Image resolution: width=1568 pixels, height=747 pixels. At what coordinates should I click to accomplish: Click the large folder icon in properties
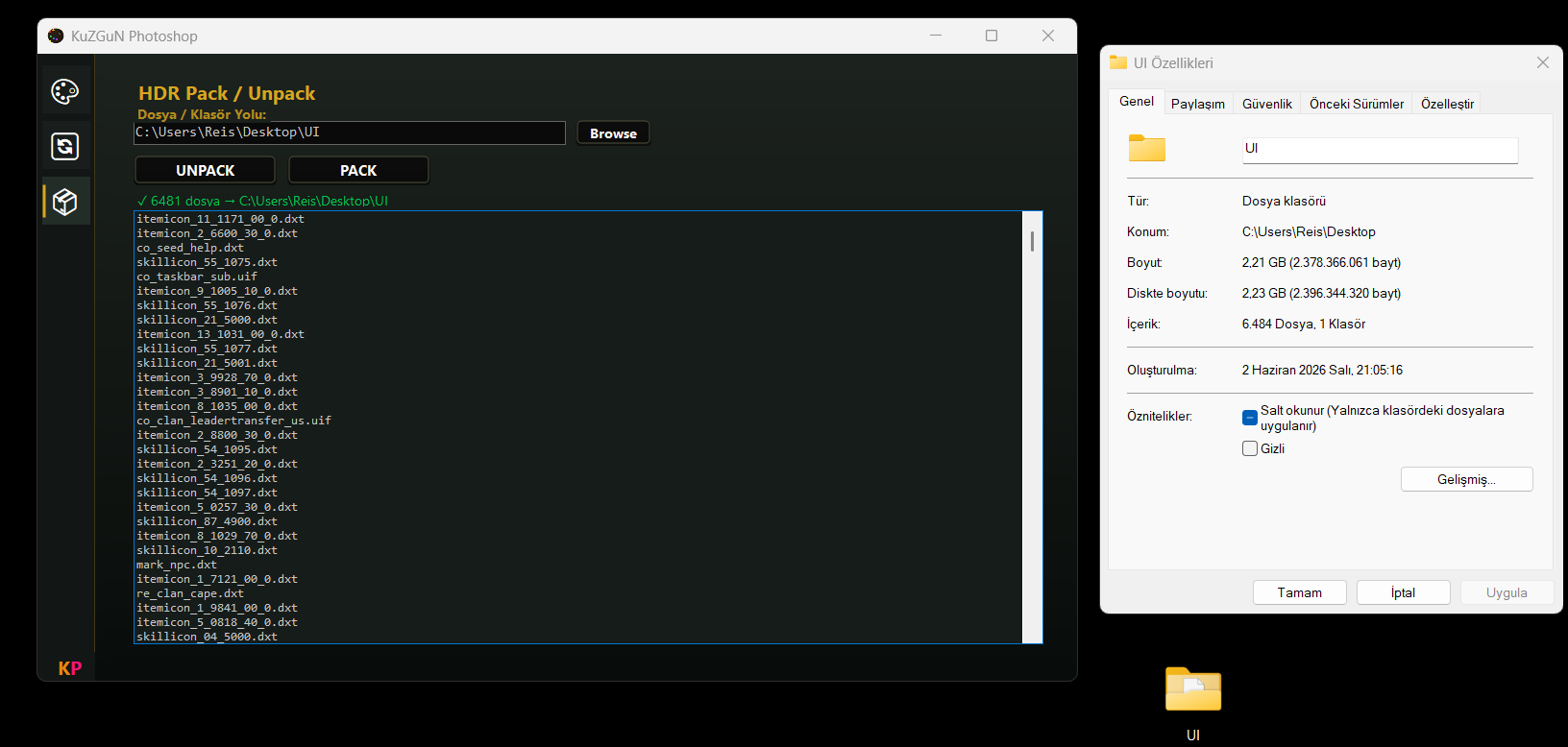click(x=1146, y=148)
